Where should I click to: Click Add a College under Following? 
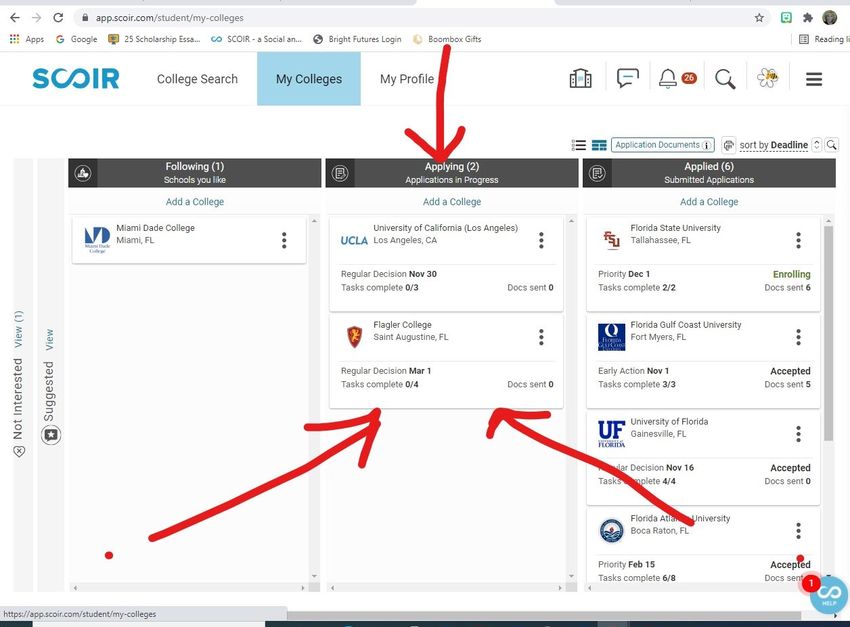coord(195,202)
